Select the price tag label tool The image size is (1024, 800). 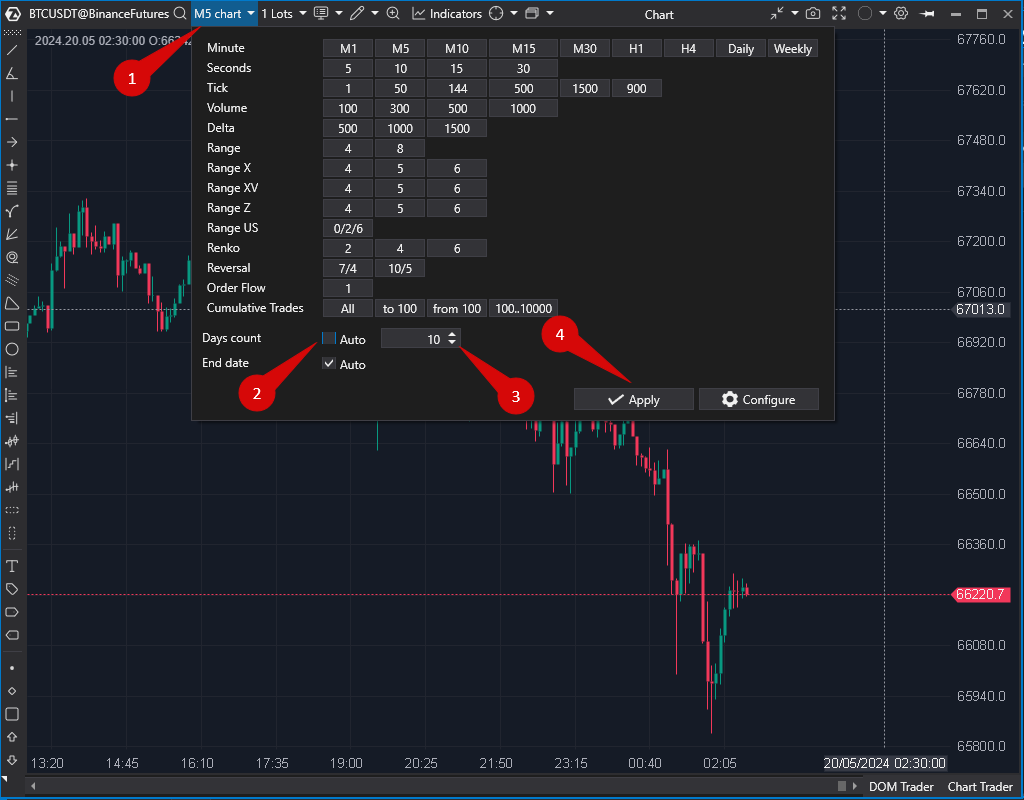click(x=12, y=589)
